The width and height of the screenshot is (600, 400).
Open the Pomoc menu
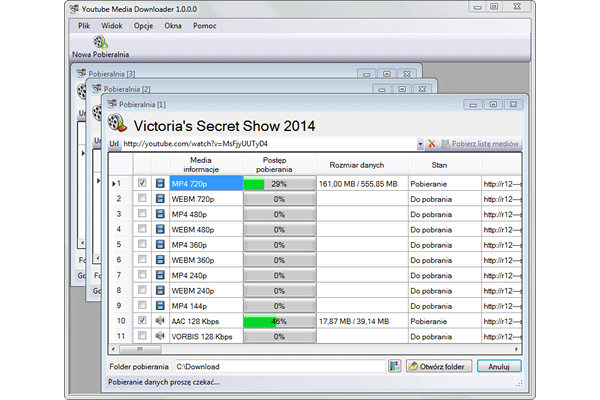205,26
